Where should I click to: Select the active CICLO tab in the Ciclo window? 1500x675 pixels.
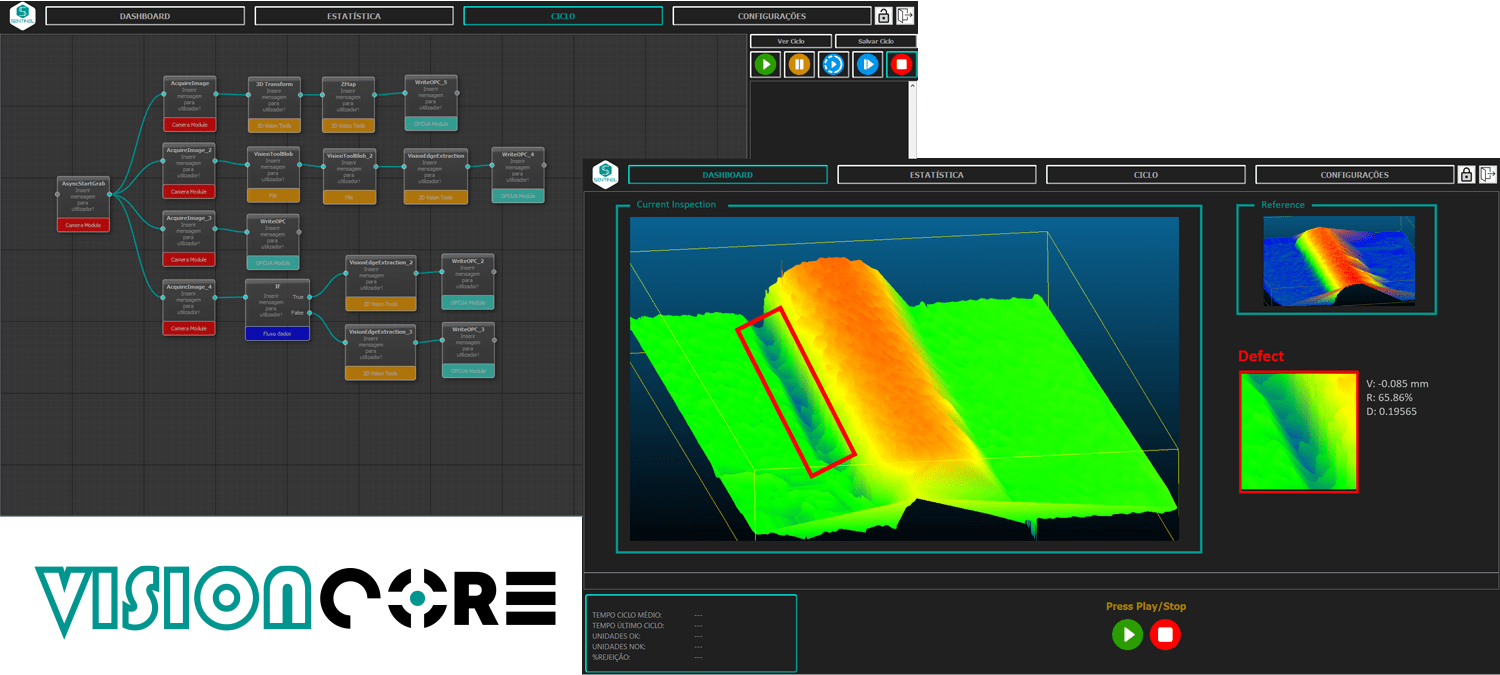coord(563,16)
